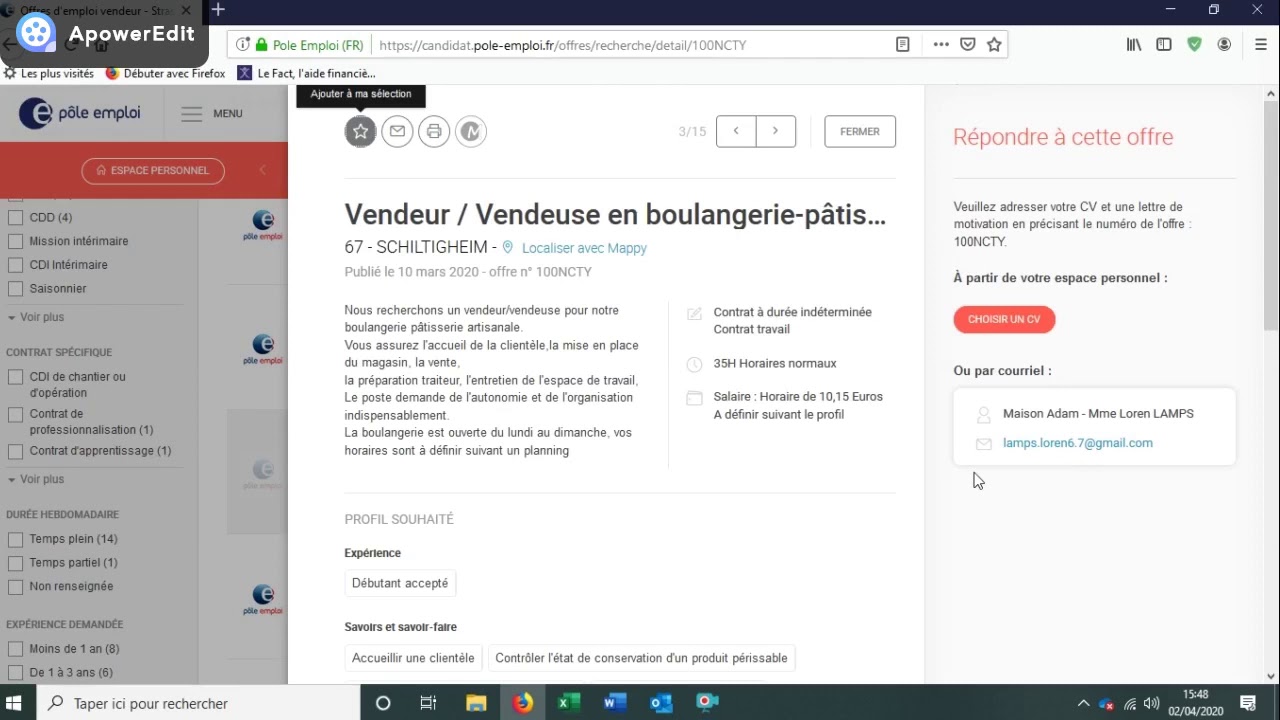Image resolution: width=1280 pixels, height=720 pixels.
Task: Check CDI de chantier ou d'opération
Action: (15, 377)
